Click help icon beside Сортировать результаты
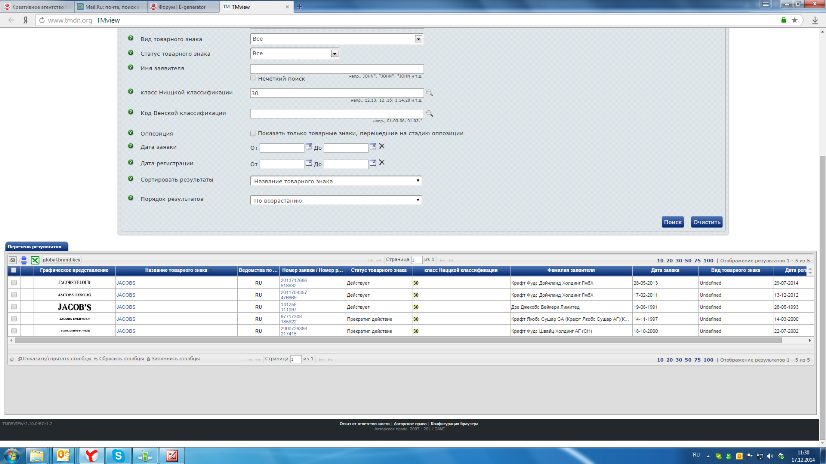Image resolution: width=826 pixels, height=464 pixels. (131, 179)
